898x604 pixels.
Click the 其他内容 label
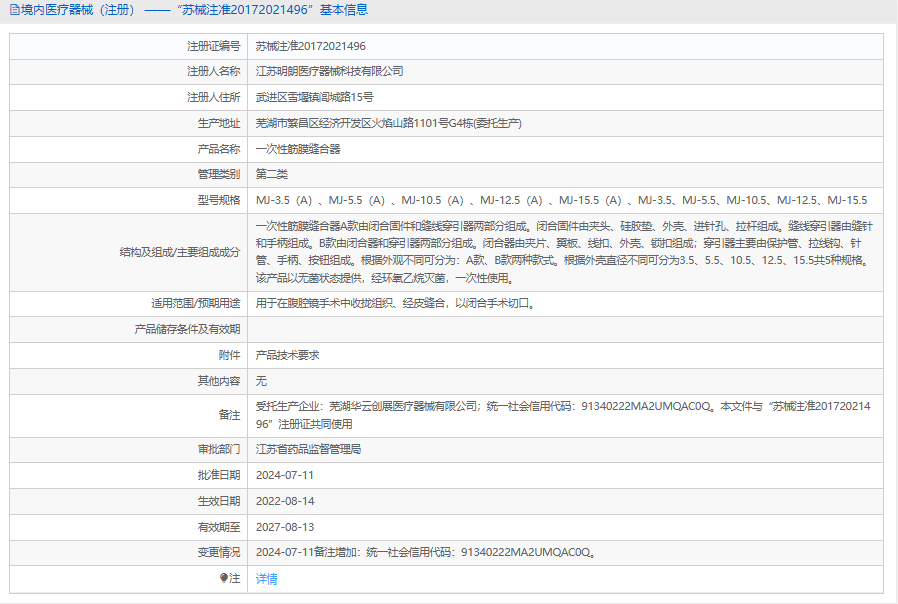219,381
